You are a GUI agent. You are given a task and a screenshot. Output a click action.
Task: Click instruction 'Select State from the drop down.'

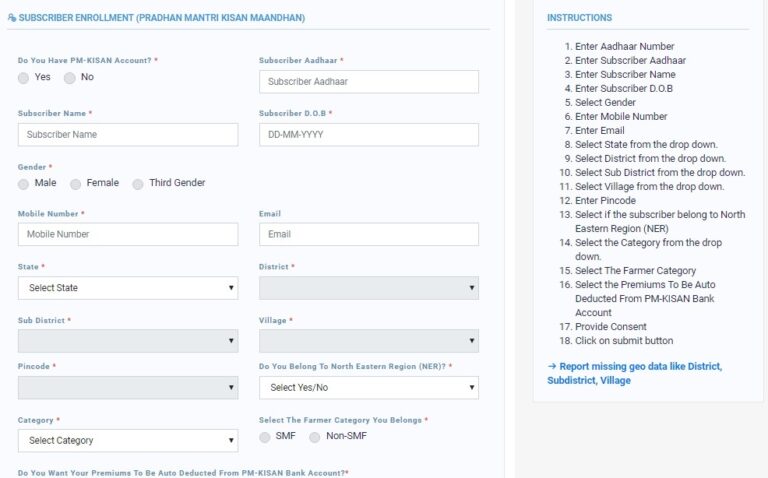(646, 144)
